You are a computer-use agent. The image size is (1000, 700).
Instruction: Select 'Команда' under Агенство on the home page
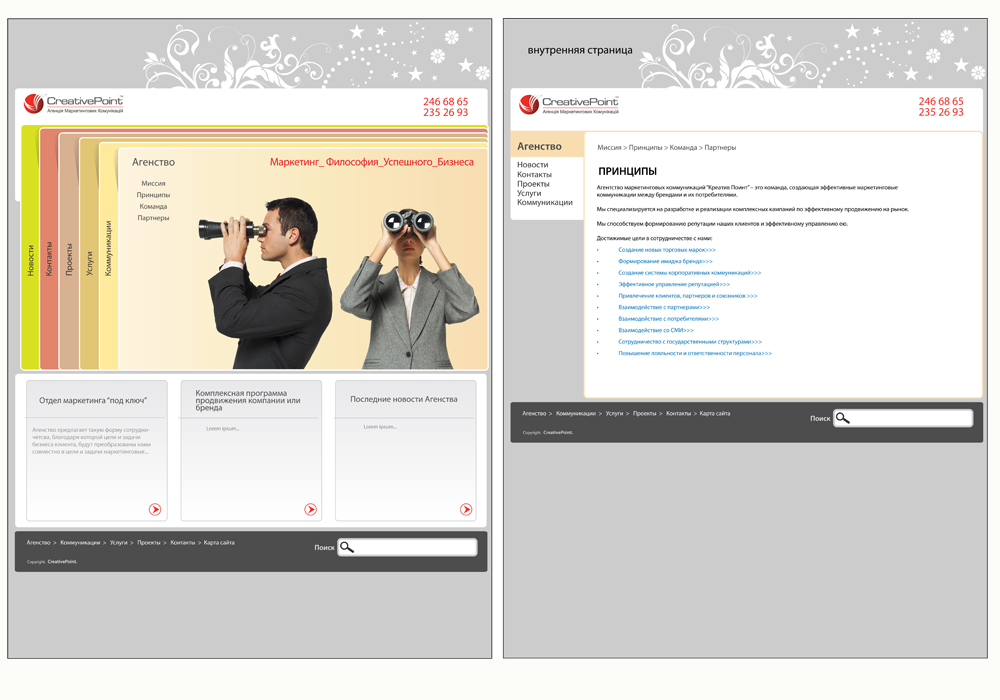(153, 206)
